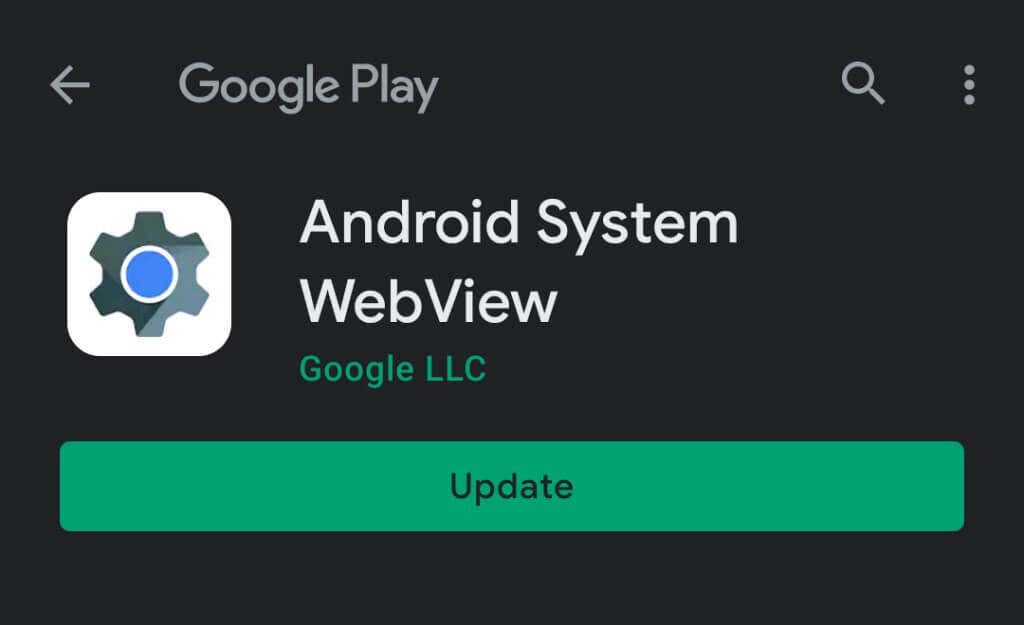Open the Google LLC developer page
Screen dimensions: 1024x625
[392, 370]
